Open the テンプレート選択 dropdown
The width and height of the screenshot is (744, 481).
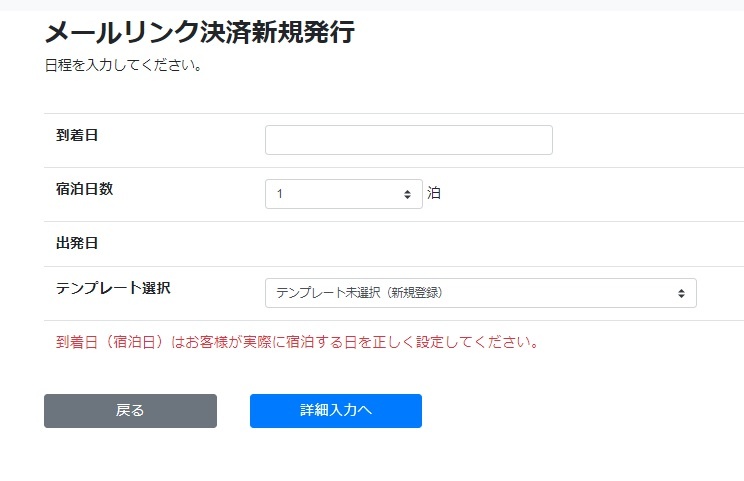[481, 293]
